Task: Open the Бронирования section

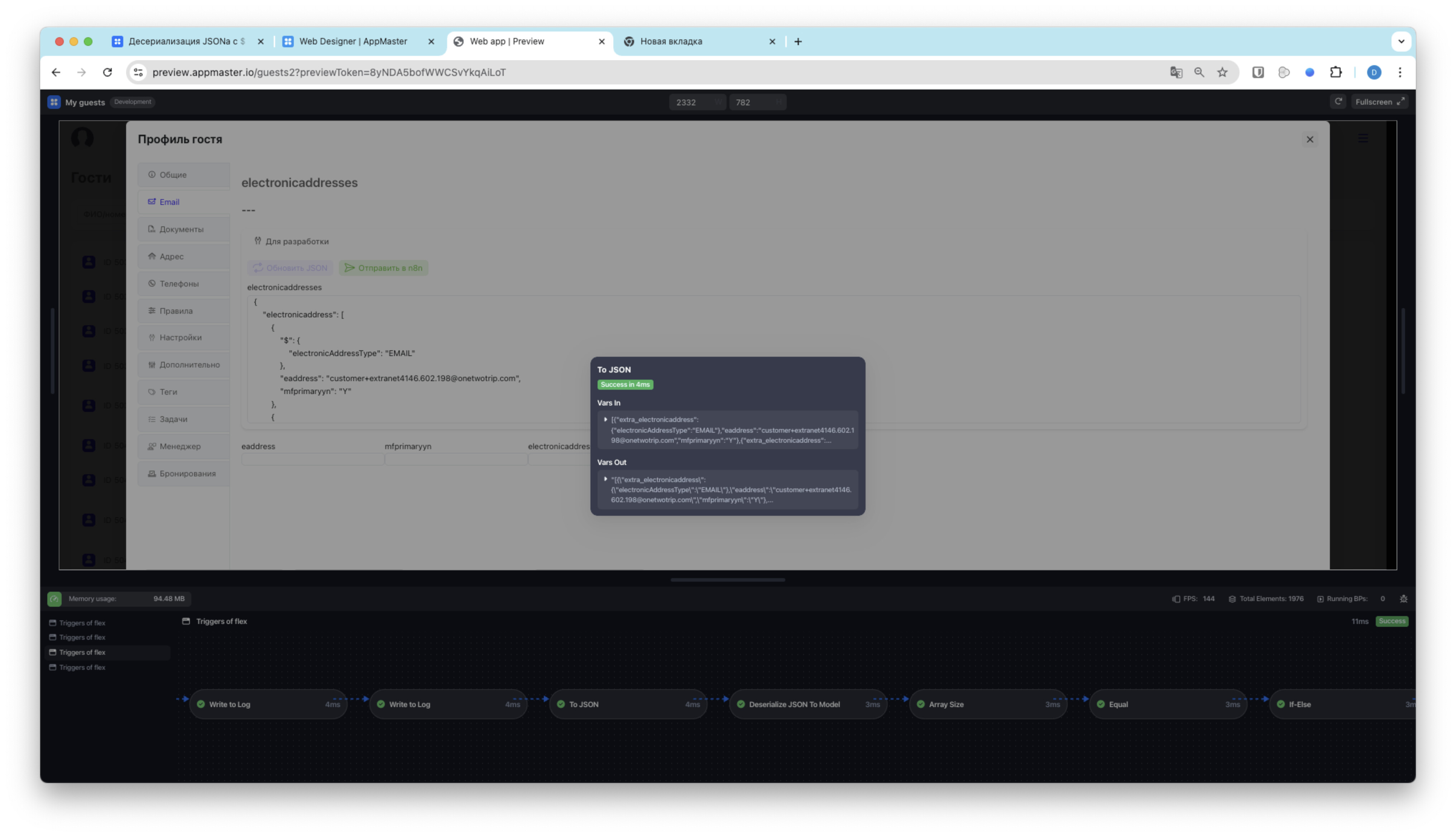Action: 184,474
